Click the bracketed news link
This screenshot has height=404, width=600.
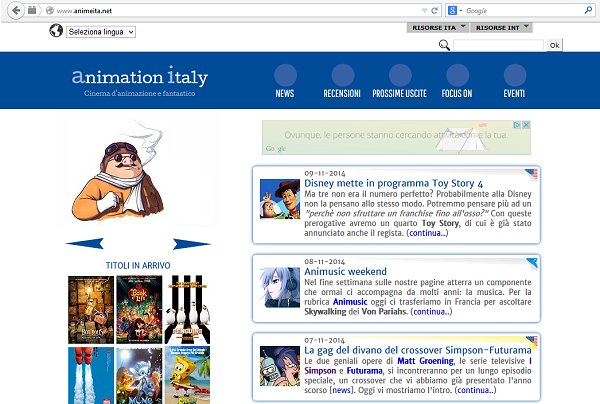click(341, 390)
